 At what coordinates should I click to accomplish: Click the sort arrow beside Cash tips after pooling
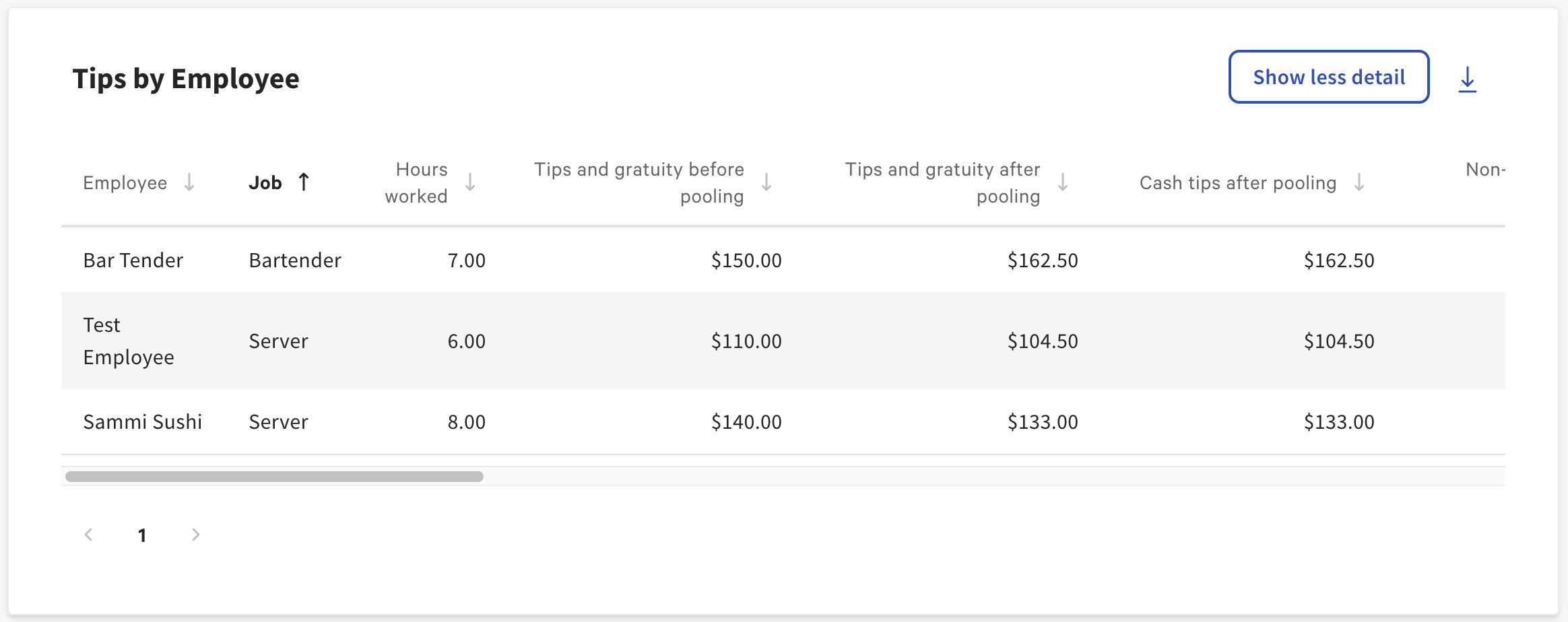[x=1358, y=182]
